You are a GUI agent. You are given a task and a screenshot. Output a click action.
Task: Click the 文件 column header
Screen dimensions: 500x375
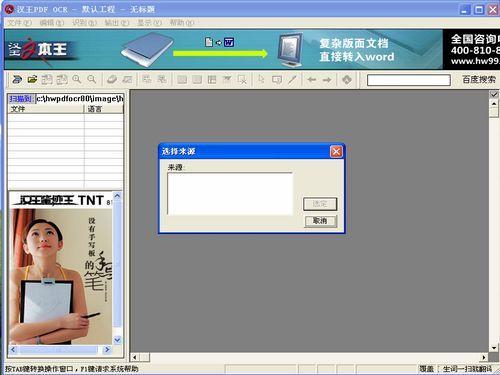(46, 109)
